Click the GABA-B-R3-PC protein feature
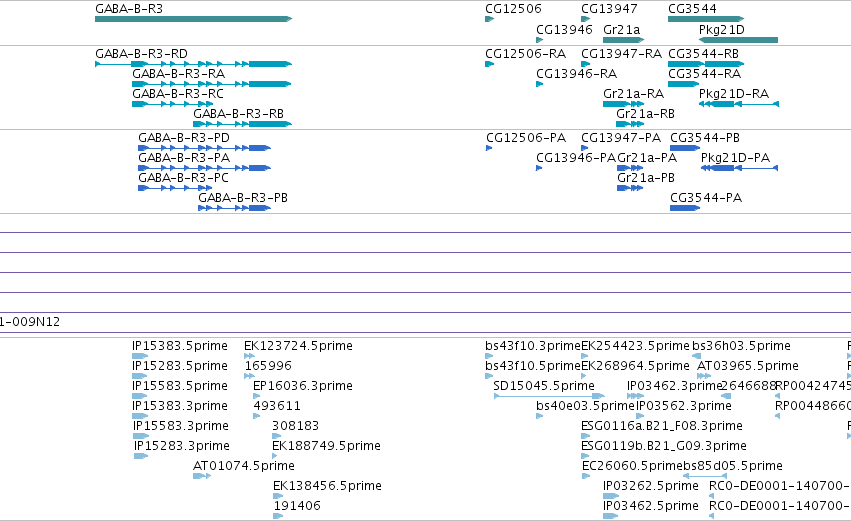Viewport: 851px width, 521px height. click(x=175, y=188)
